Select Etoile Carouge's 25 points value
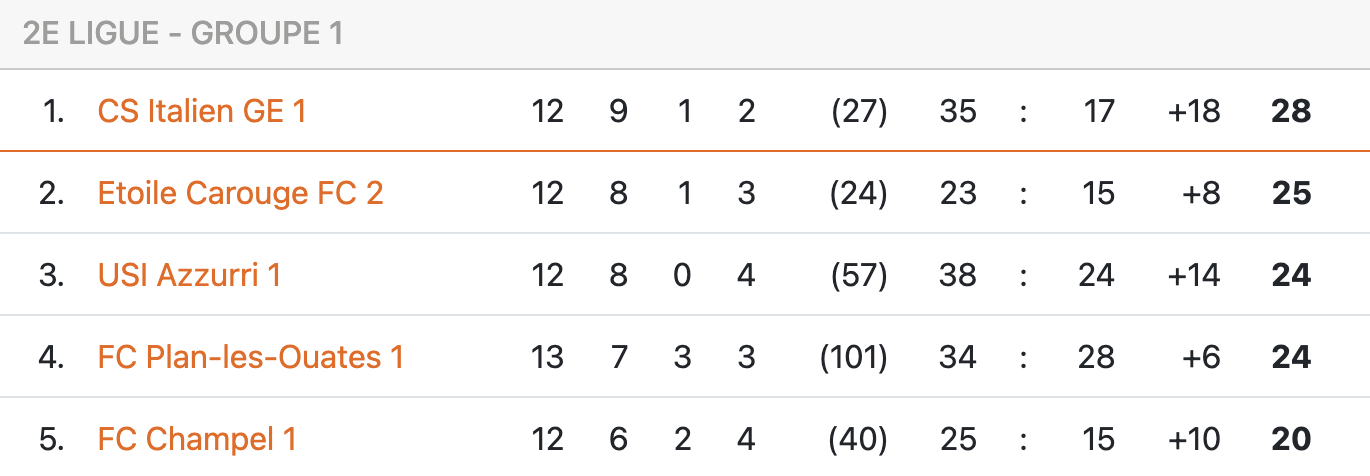This screenshot has height=476, width=1370. [1290, 193]
